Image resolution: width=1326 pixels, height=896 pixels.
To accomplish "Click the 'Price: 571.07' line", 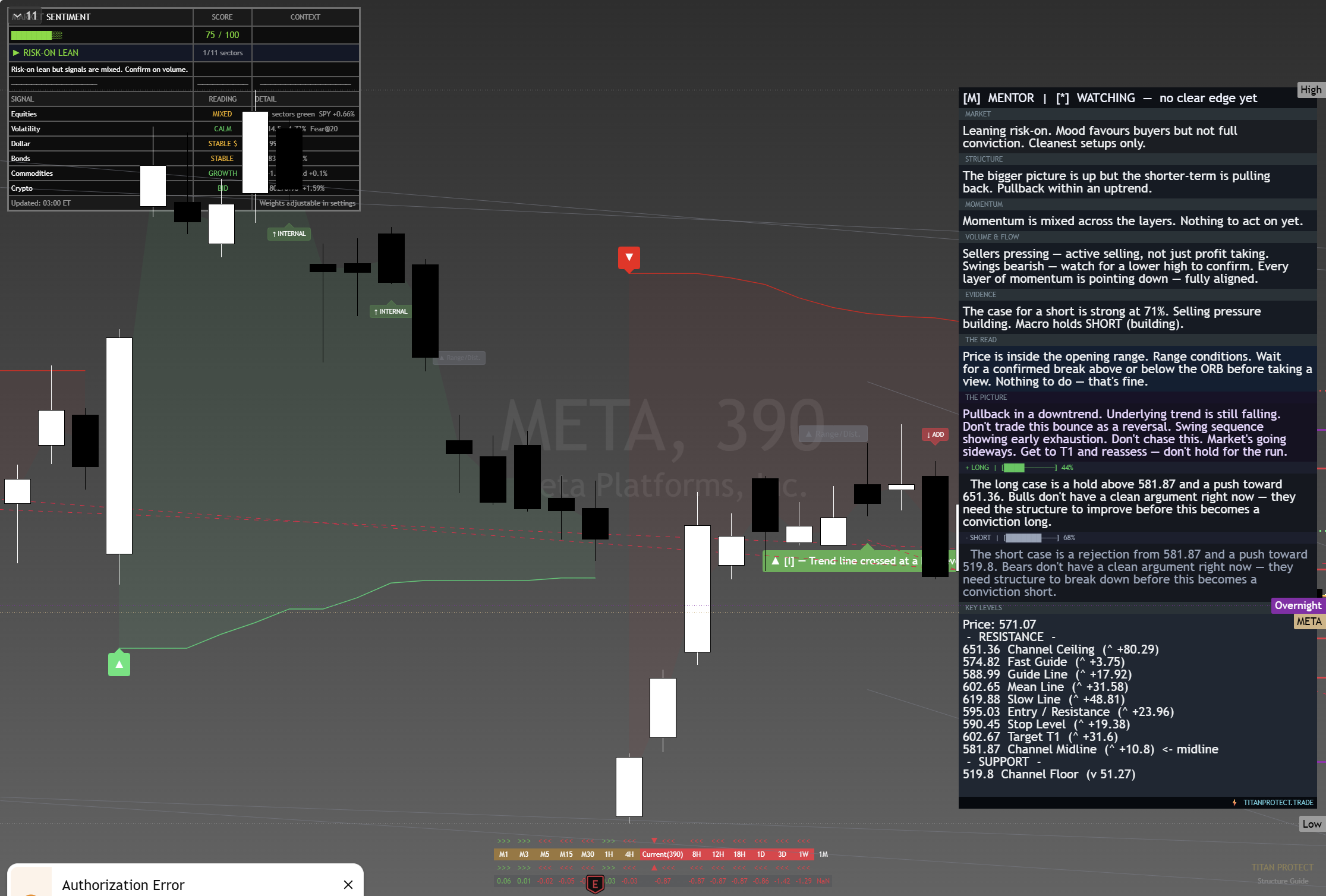I will click(x=999, y=624).
